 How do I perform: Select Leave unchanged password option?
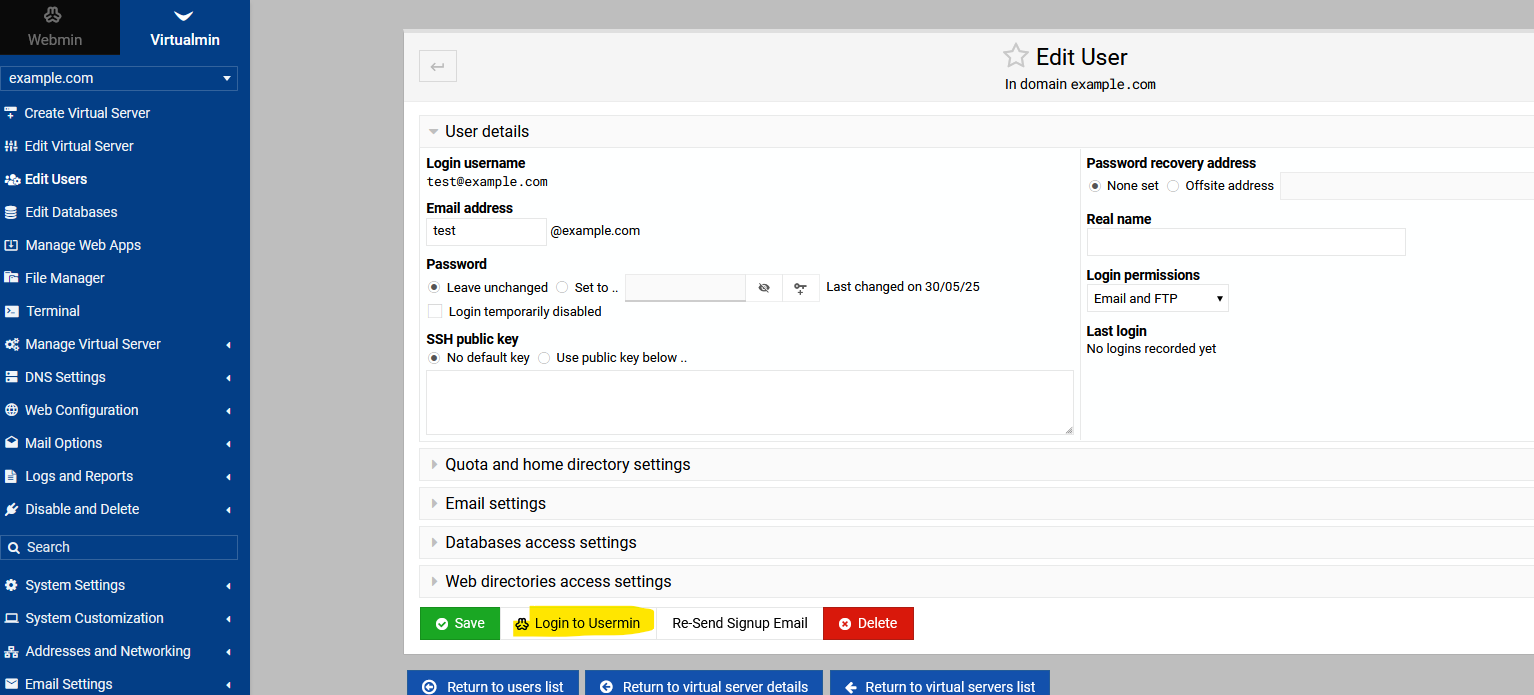coord(434,287)
